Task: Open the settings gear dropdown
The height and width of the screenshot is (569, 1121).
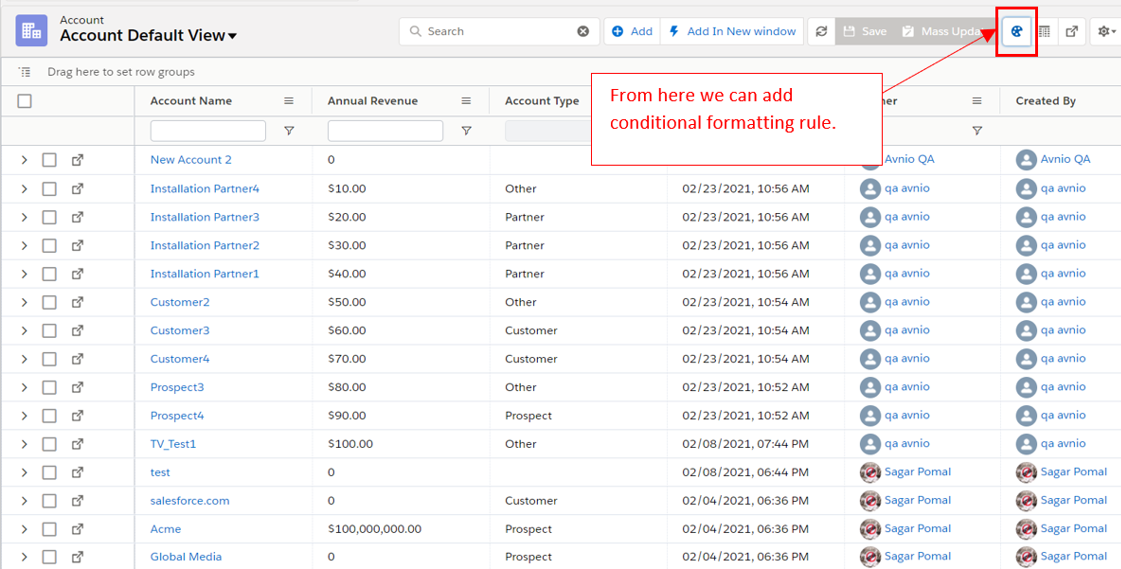Action: 1106,32
